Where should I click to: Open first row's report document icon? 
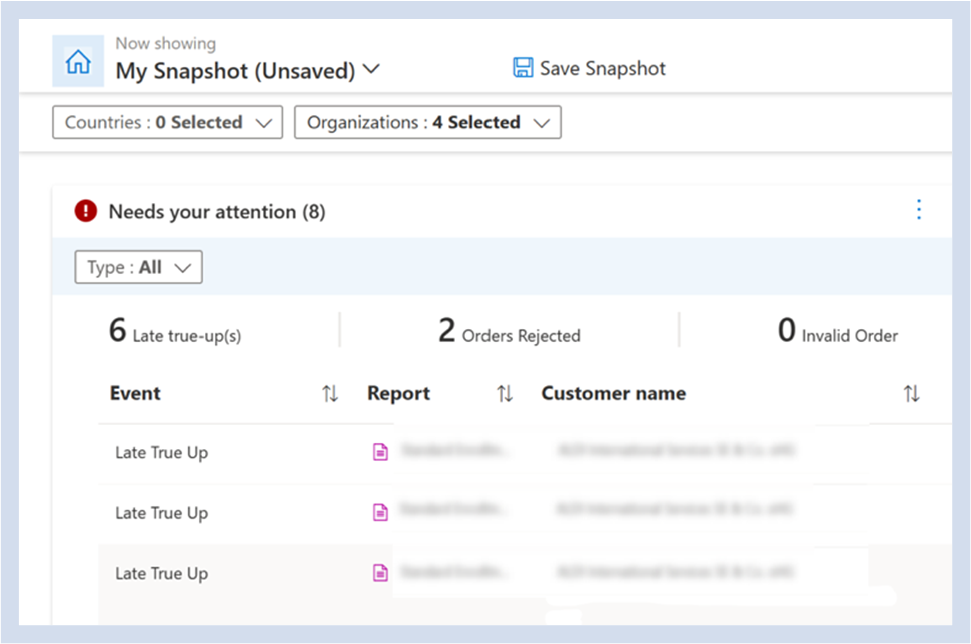[380, 452]
